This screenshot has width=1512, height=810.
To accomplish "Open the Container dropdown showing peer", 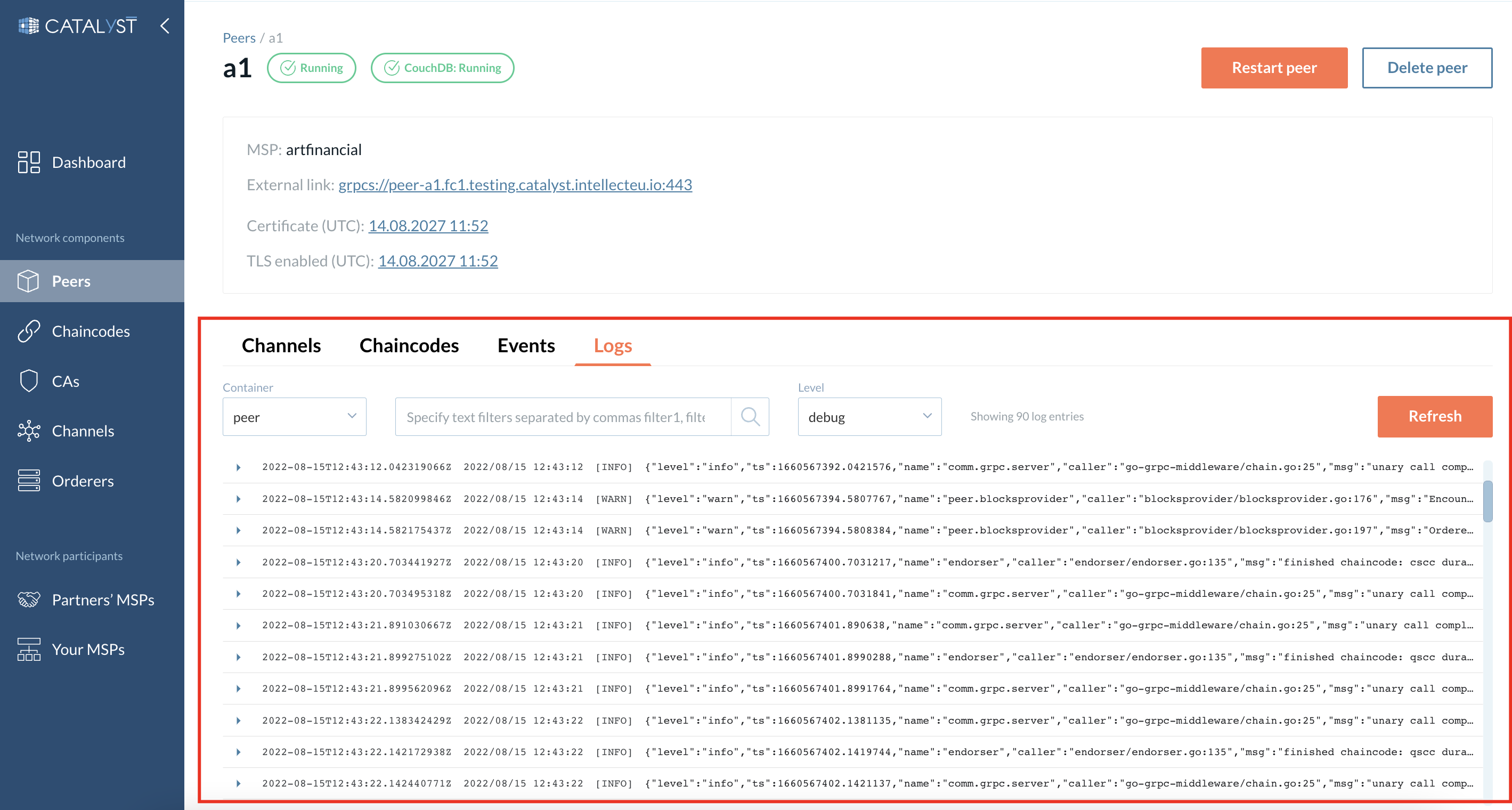I will pos(294,417).
